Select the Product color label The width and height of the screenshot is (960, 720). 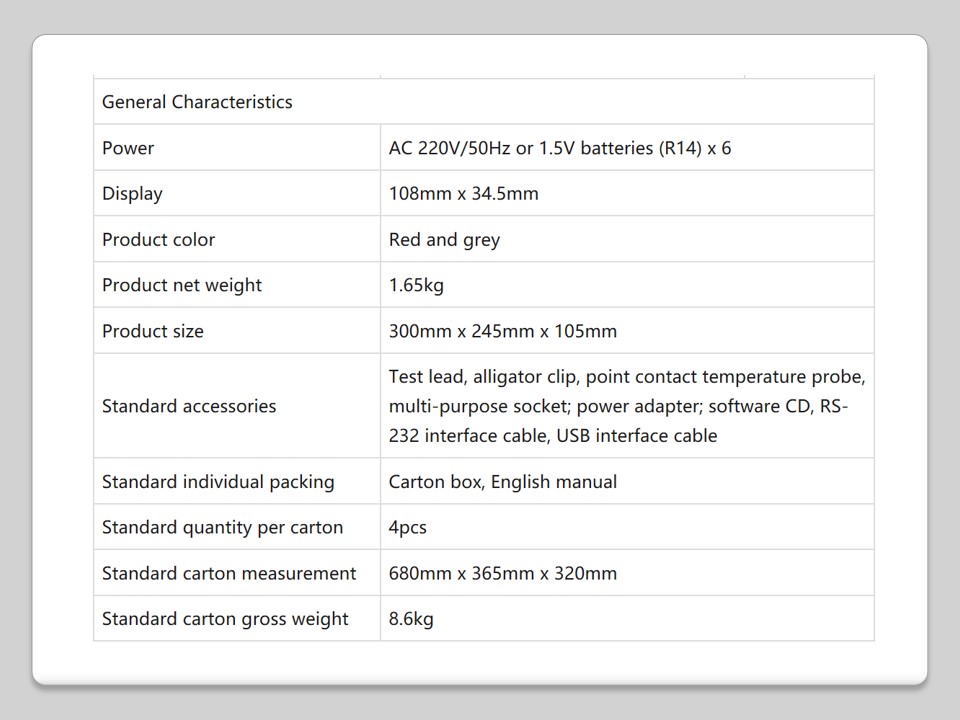(x=158, y=240)
